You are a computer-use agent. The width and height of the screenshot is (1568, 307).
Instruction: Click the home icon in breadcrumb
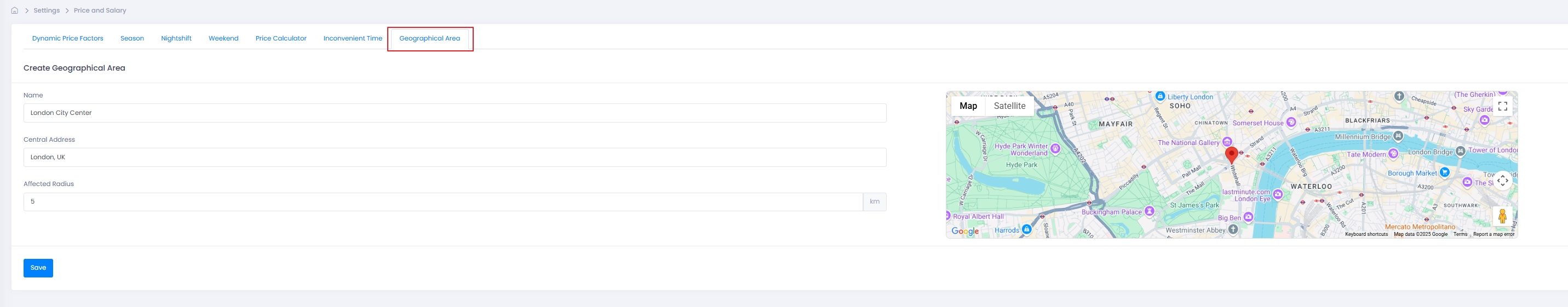pos(15,10)
